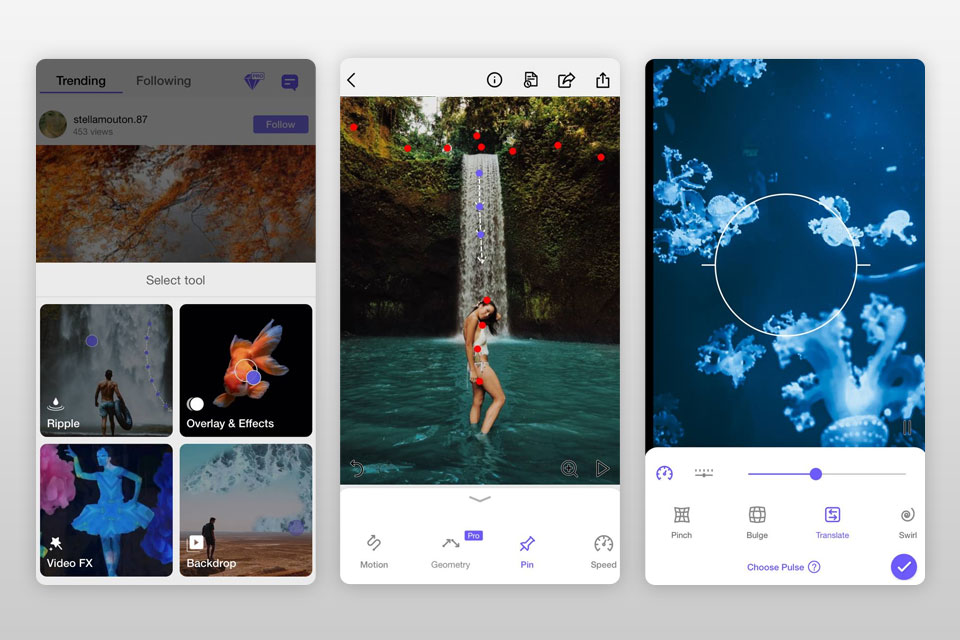Select the Motion tool
The height and width of the screenshot is (640, 960).
click(374, 551)
